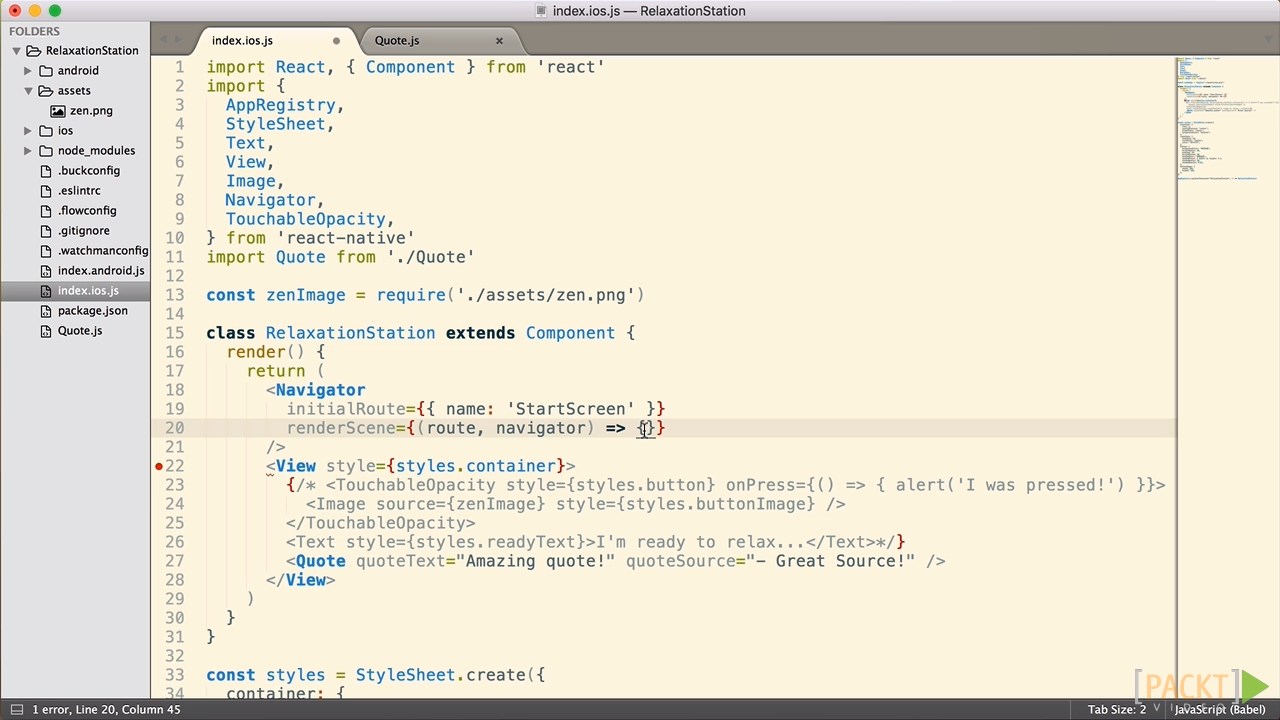
Task: Click the .buckconfig file icon
Action: click(46, 171)
